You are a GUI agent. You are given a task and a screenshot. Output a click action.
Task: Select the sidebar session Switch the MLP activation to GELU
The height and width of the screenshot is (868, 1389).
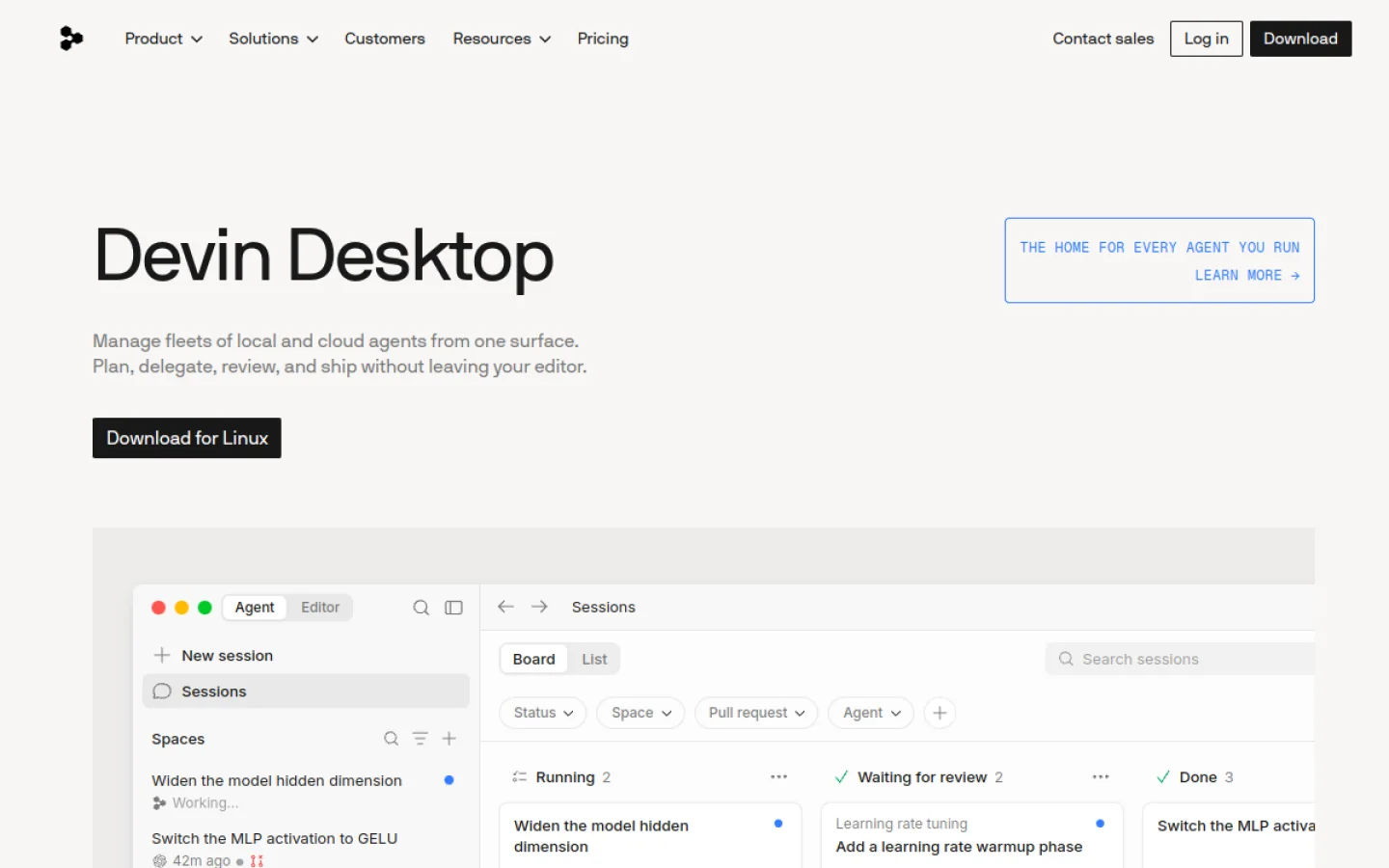305,848
